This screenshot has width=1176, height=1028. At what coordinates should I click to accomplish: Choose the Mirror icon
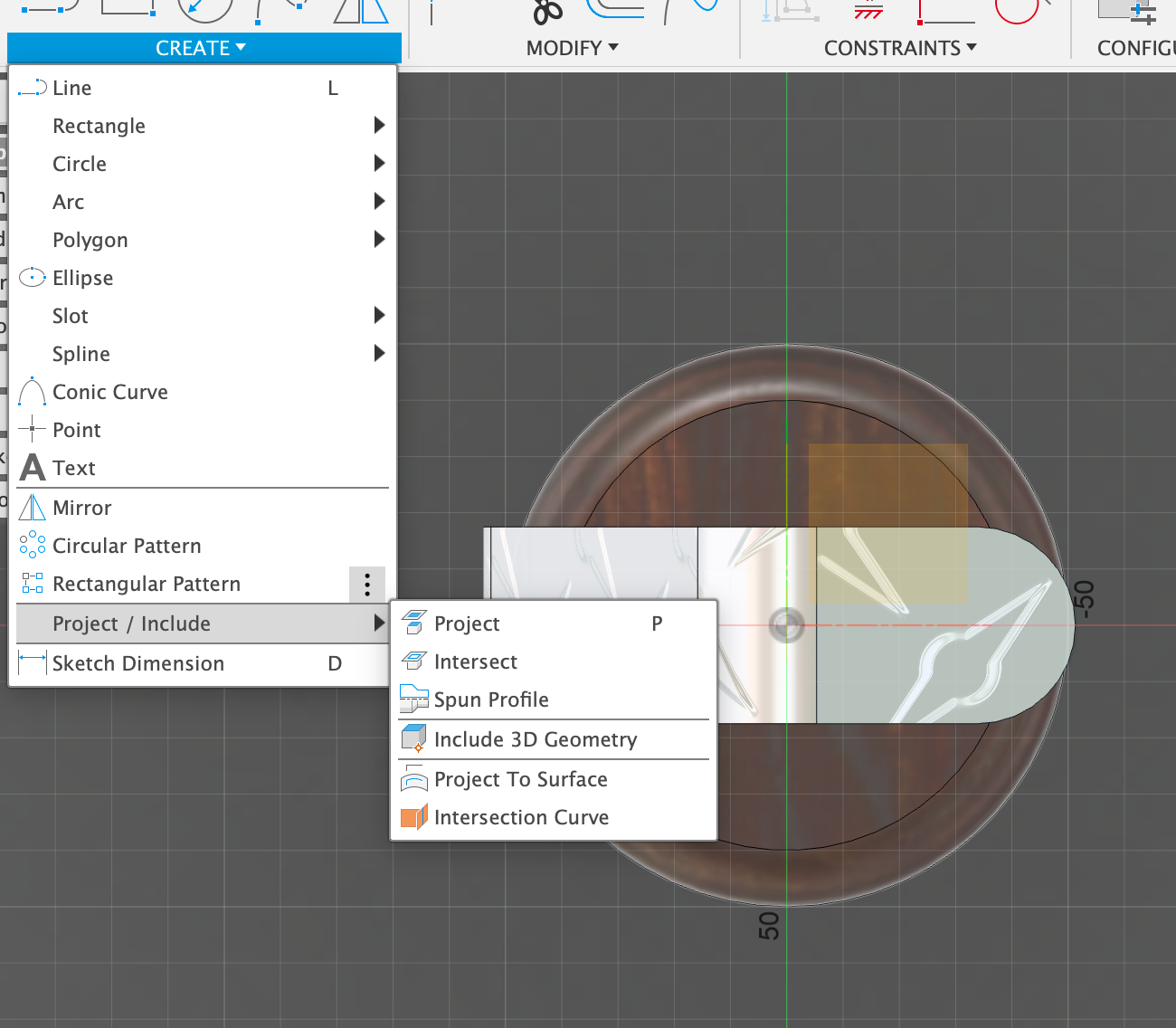click(33, 508)
